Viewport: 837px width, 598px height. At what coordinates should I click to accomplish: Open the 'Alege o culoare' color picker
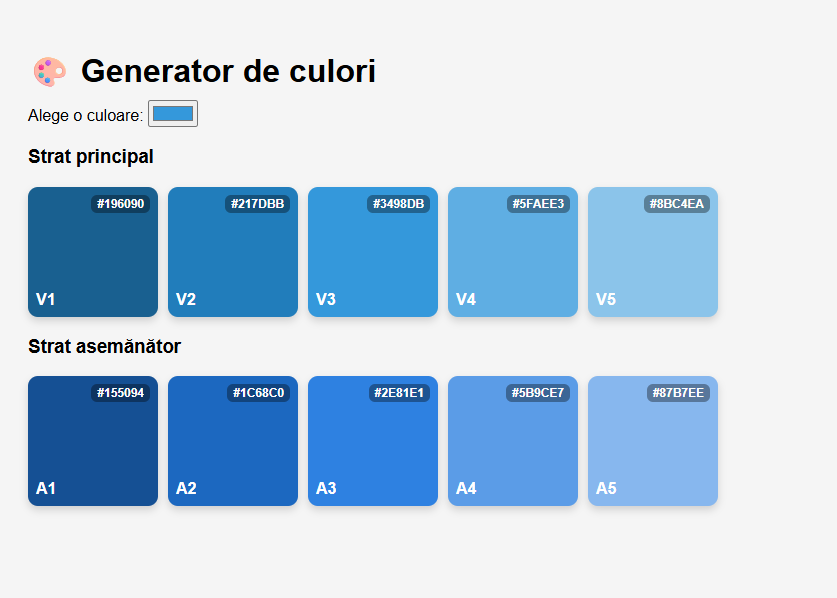tap(173, 114)
